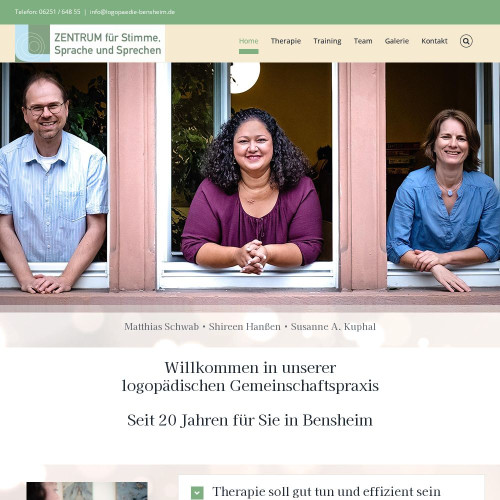Open the Therapie menu
500x500 pixels.
pos(286,41)
